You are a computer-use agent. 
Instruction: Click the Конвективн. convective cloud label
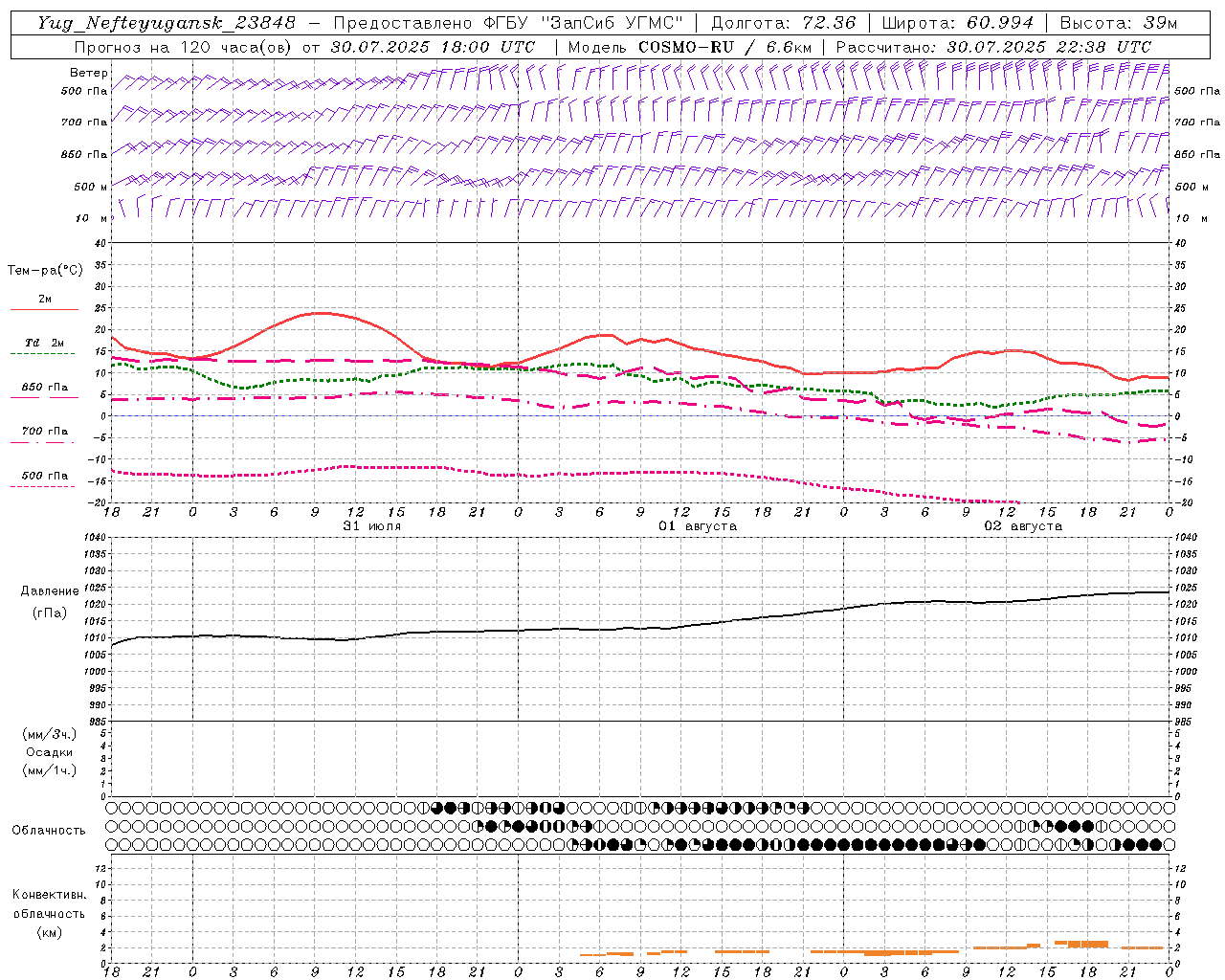pos(49,895)
